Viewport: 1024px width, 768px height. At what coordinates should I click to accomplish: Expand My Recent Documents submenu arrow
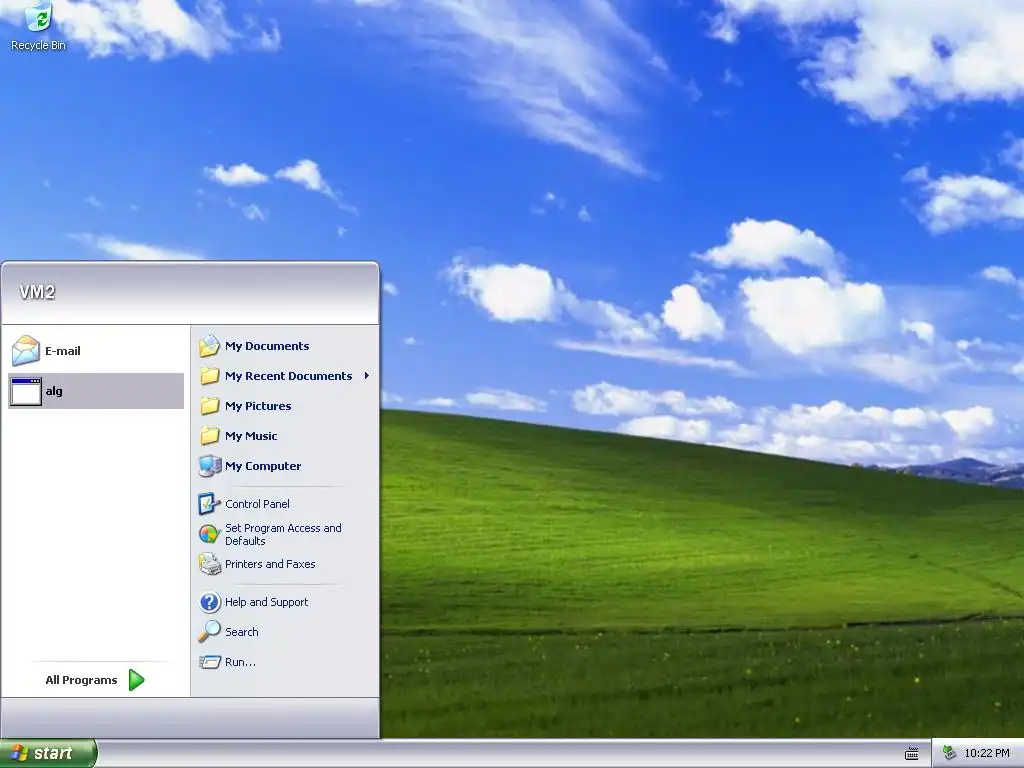pyautogui.click(x=367, y=376)
